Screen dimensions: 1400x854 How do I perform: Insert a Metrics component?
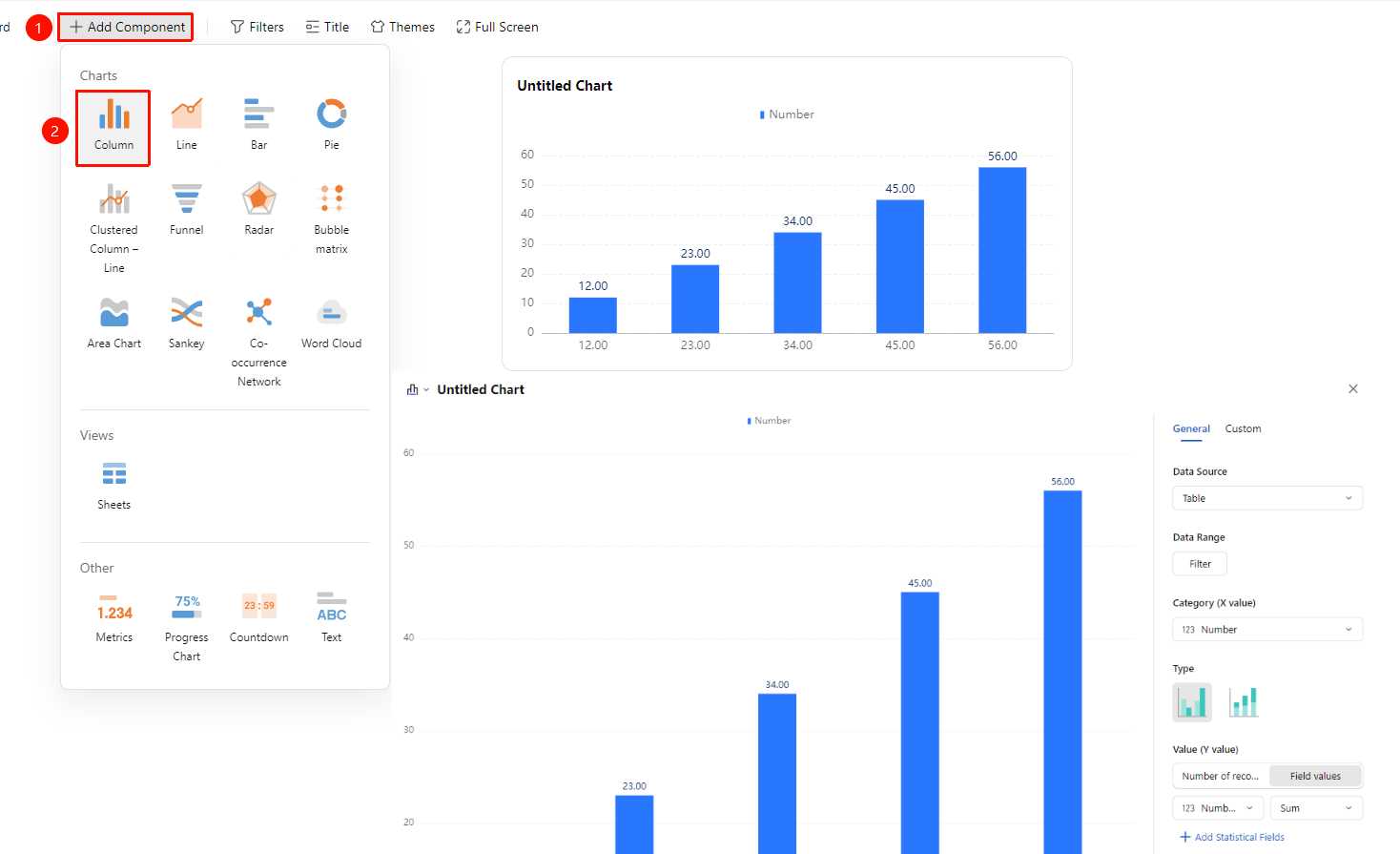point(114,618)
